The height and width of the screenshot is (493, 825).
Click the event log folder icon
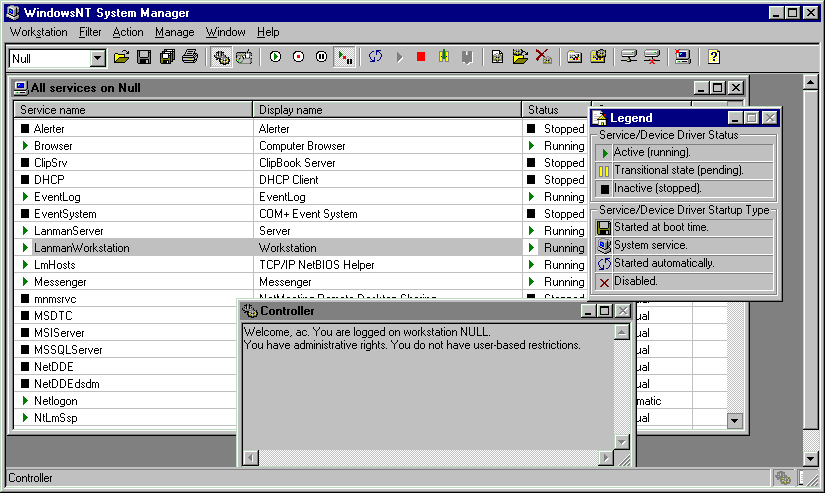click(x=575, y=57)
